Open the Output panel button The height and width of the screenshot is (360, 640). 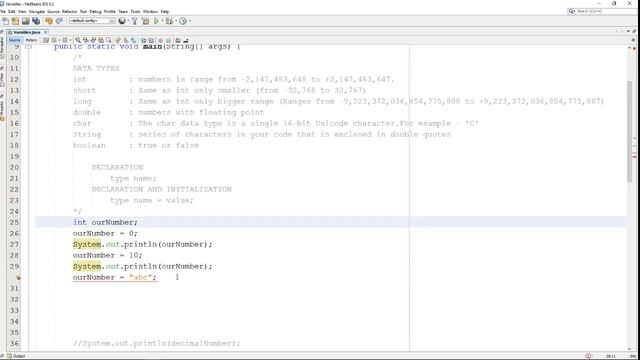pos(16,356)
